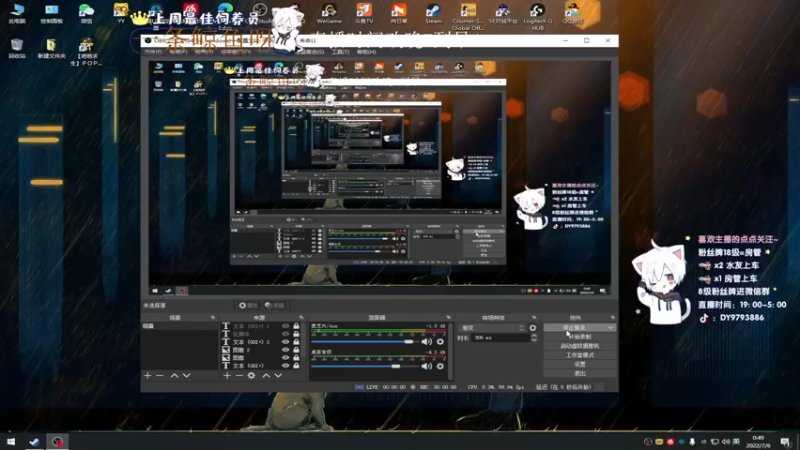The width and height of the screenshot is (800, 450).
Task: Open Logitech G HUB desktop icon
Action: click(x=537, y=16)
